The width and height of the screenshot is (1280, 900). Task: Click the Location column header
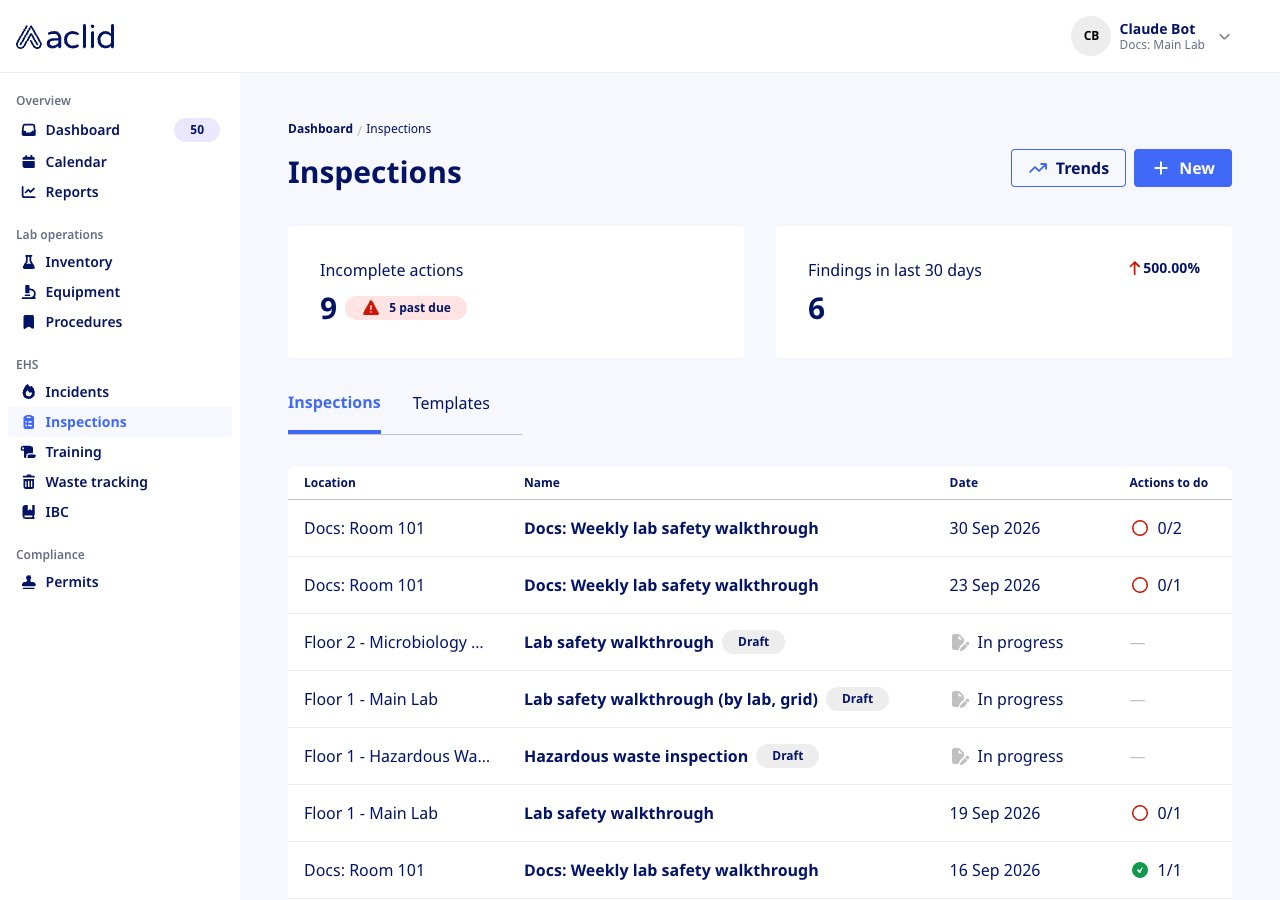[x=330, y=483]
